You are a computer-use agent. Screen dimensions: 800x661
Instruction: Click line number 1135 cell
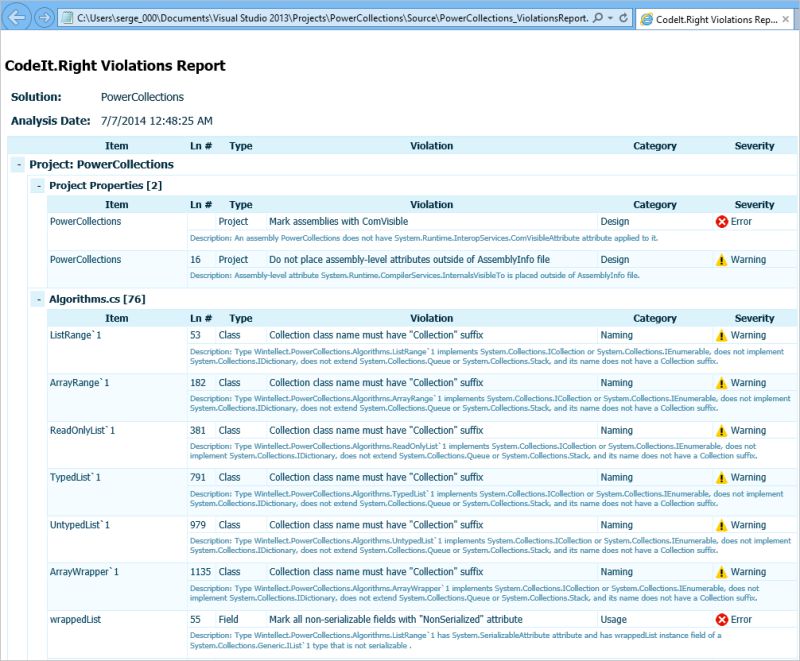(x=201, y=572)
